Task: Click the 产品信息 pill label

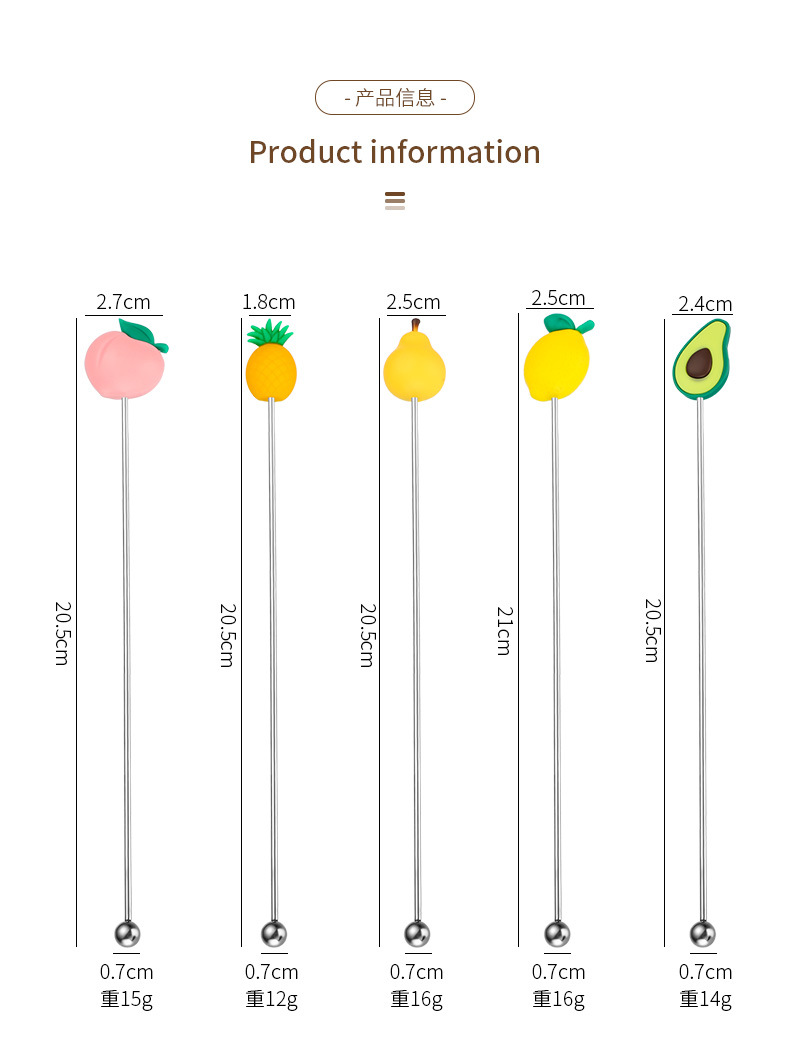Action: pyautogui.click(x=395, y=98)
